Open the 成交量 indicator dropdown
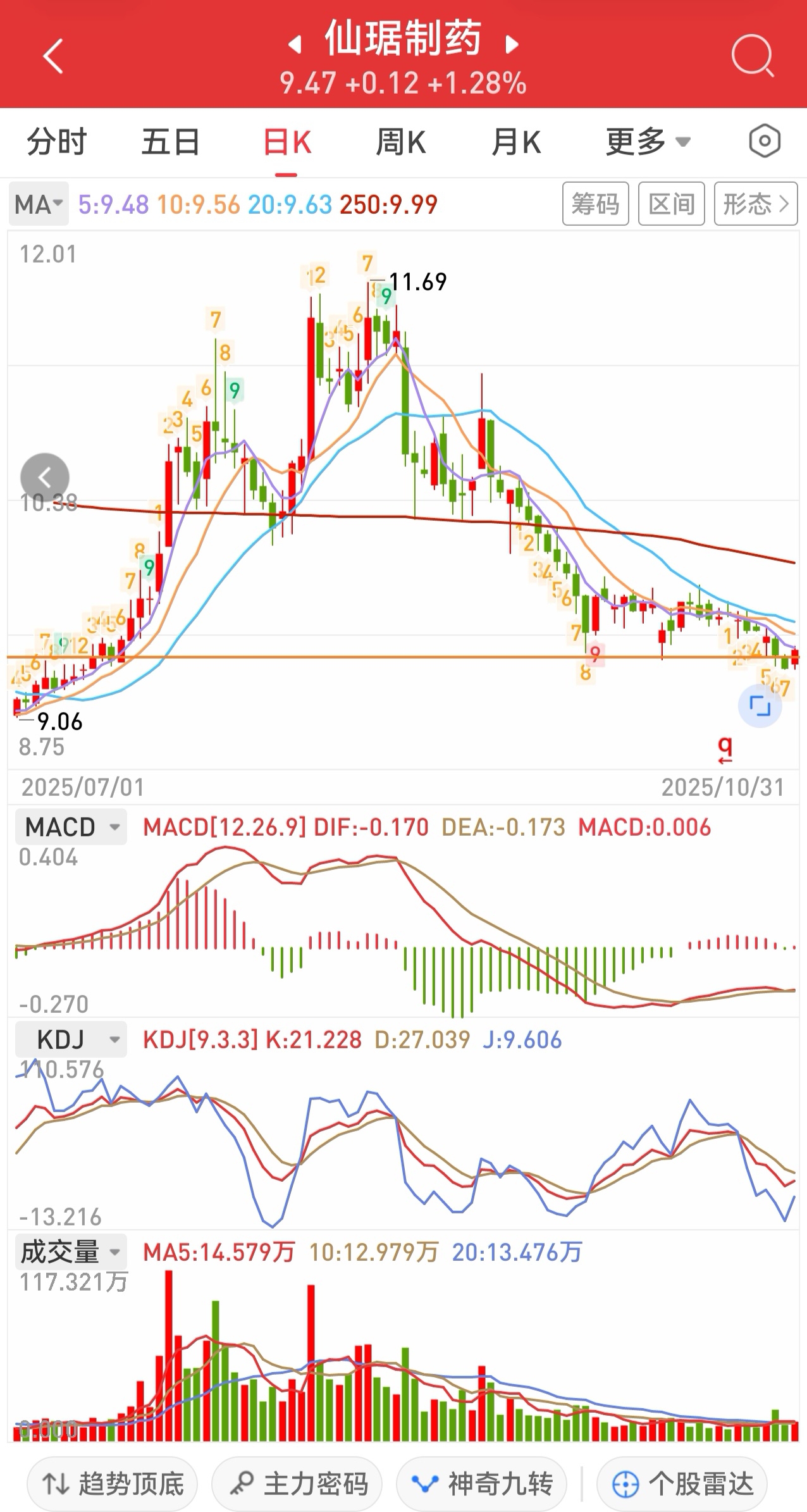This screenshot has width=807, height=1512. (x=71, y=1252)
